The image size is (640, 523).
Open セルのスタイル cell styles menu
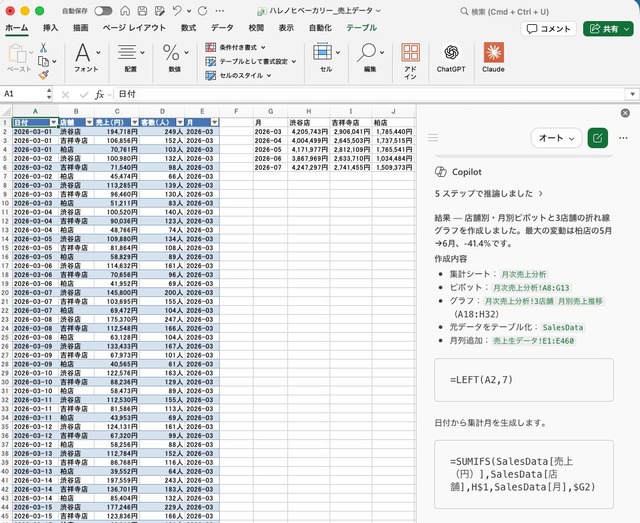(238, 75)
